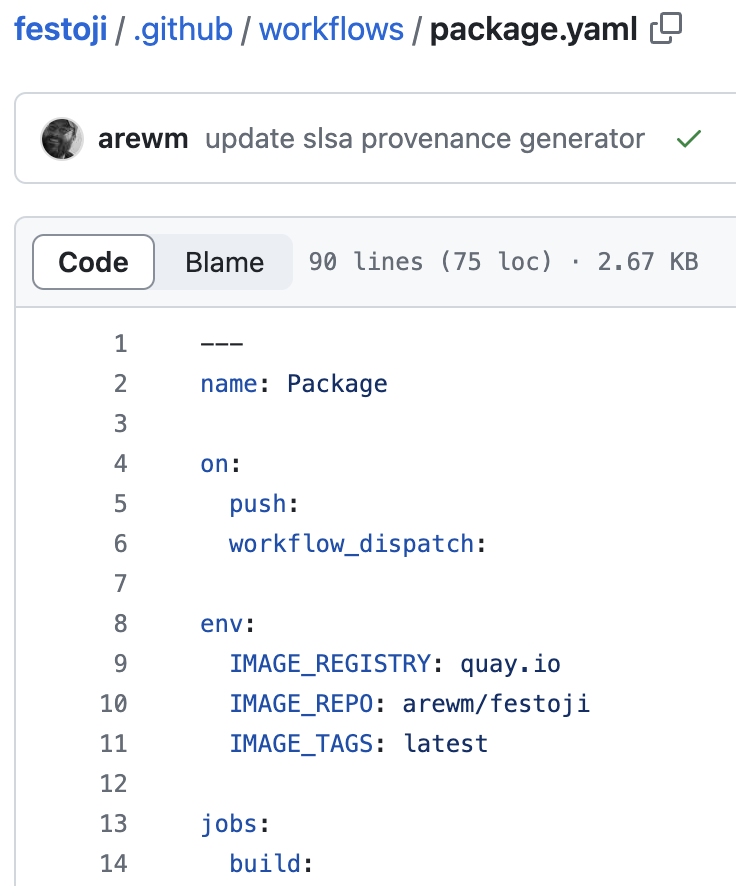The width and height of the screenshot is (736, 886).
Task: Stay on the Code tab
Action: [x=92, y=262]
